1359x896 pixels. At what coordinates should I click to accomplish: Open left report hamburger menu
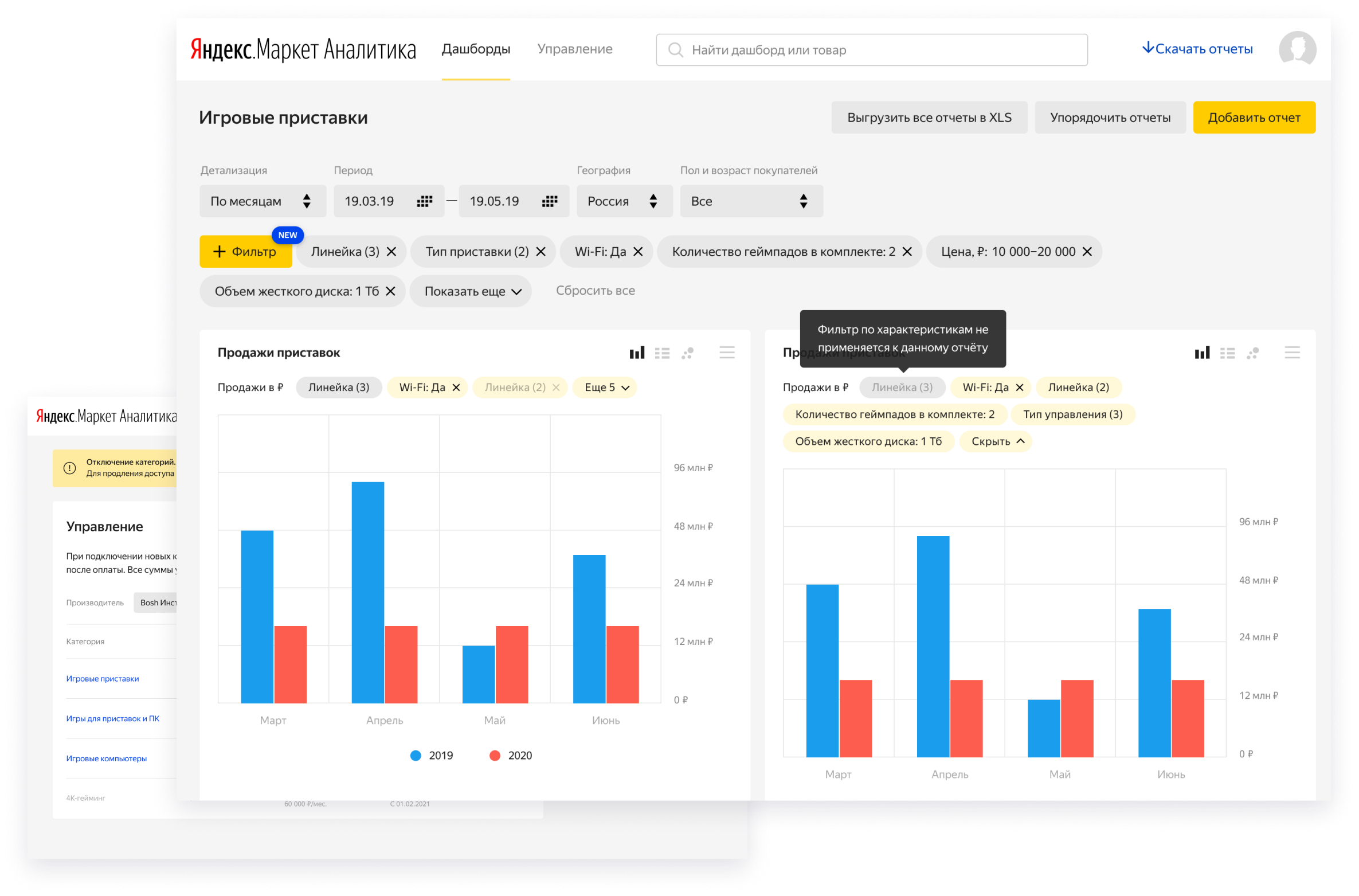(x=727, y=353)
